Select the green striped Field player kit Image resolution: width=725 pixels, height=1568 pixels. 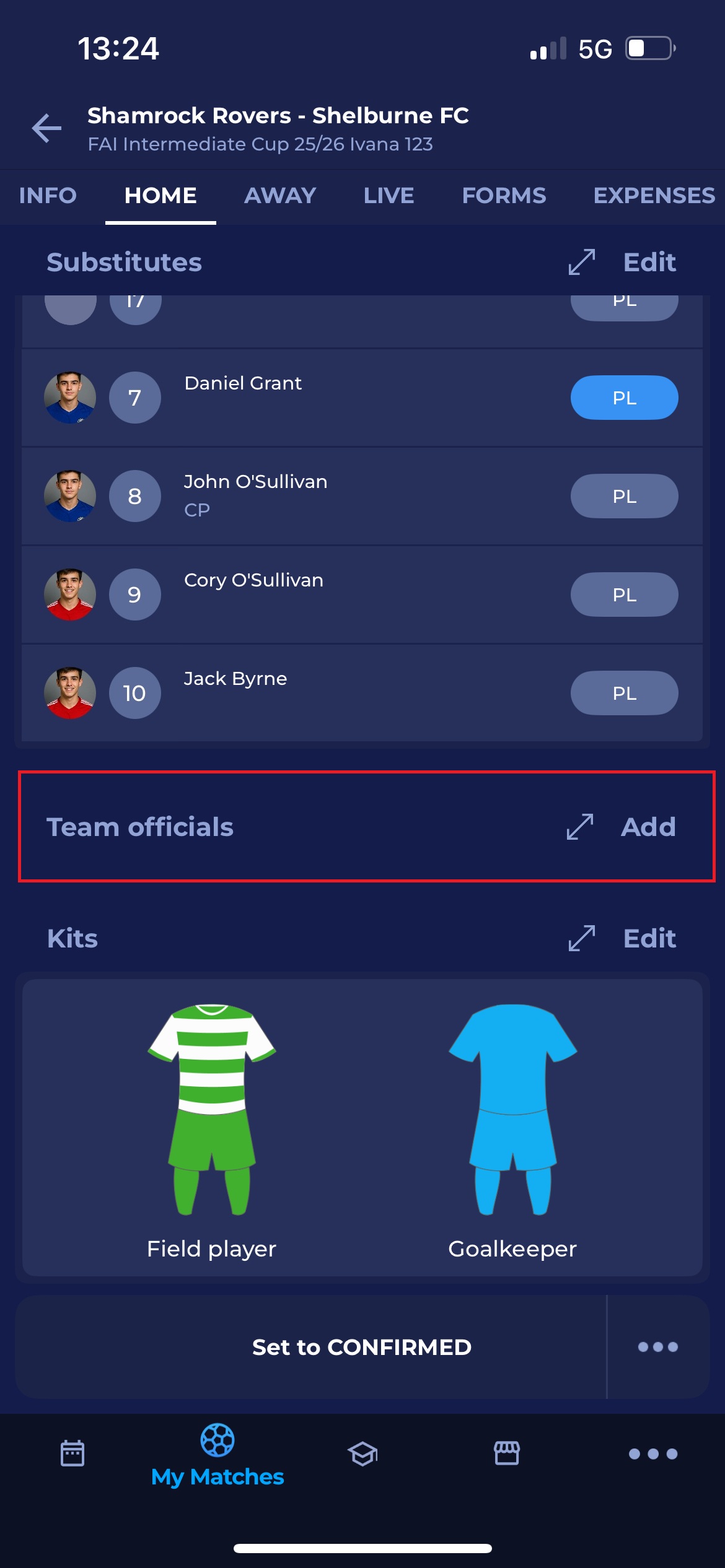point(212,1109)
